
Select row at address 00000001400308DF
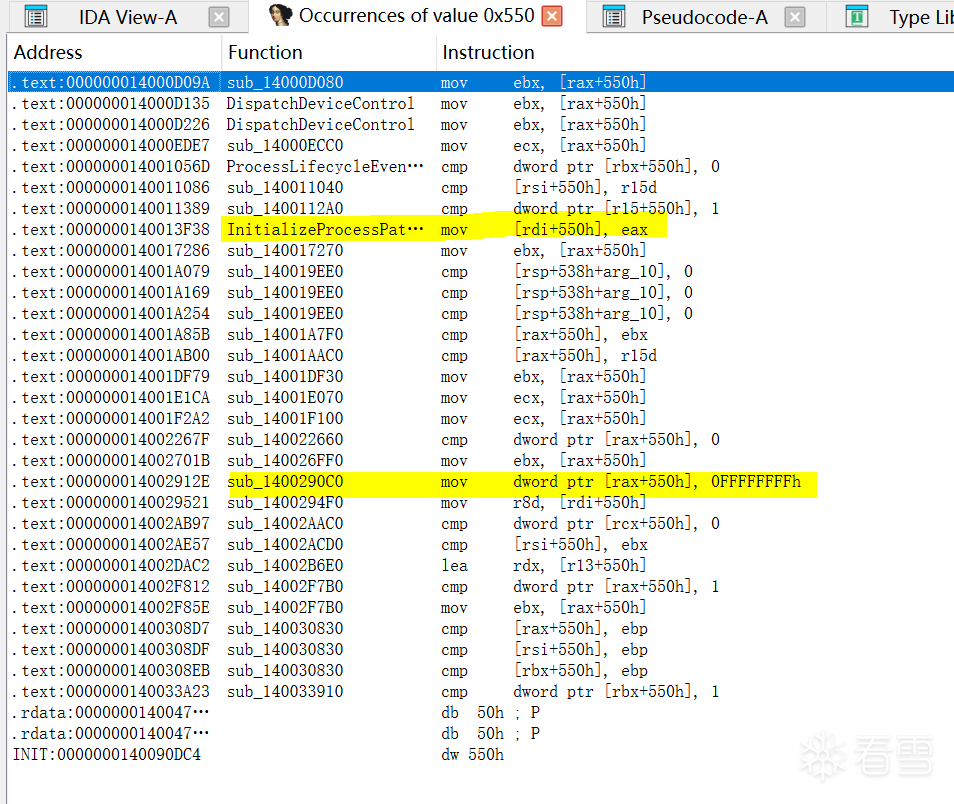click(481, 649)
